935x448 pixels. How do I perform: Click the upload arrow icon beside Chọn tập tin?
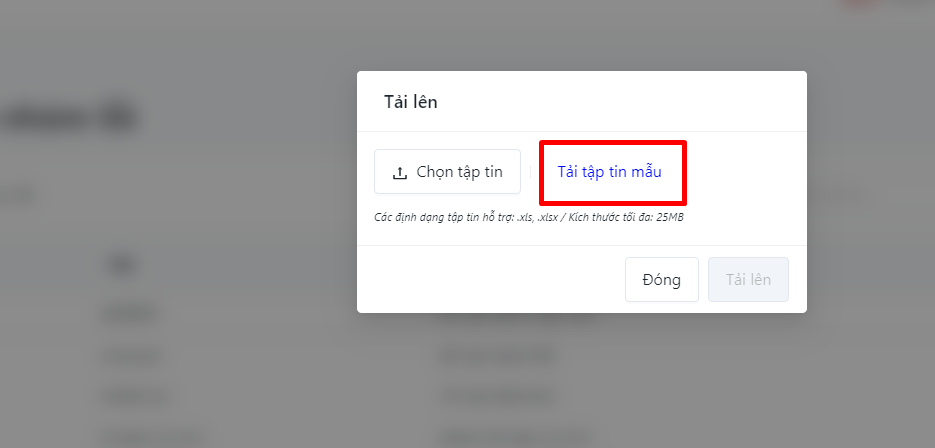(x=400, y=173)
